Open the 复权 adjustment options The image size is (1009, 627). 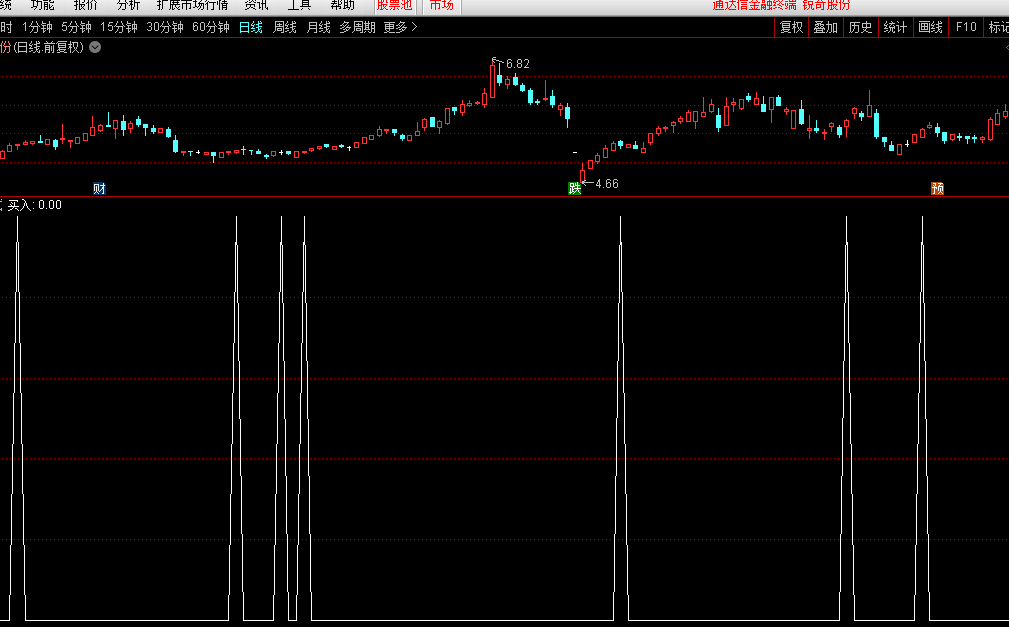pos(791,27)
